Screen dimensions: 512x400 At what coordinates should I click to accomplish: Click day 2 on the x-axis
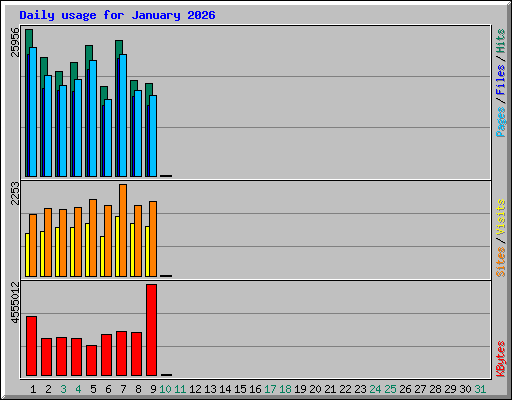[48, 389]
